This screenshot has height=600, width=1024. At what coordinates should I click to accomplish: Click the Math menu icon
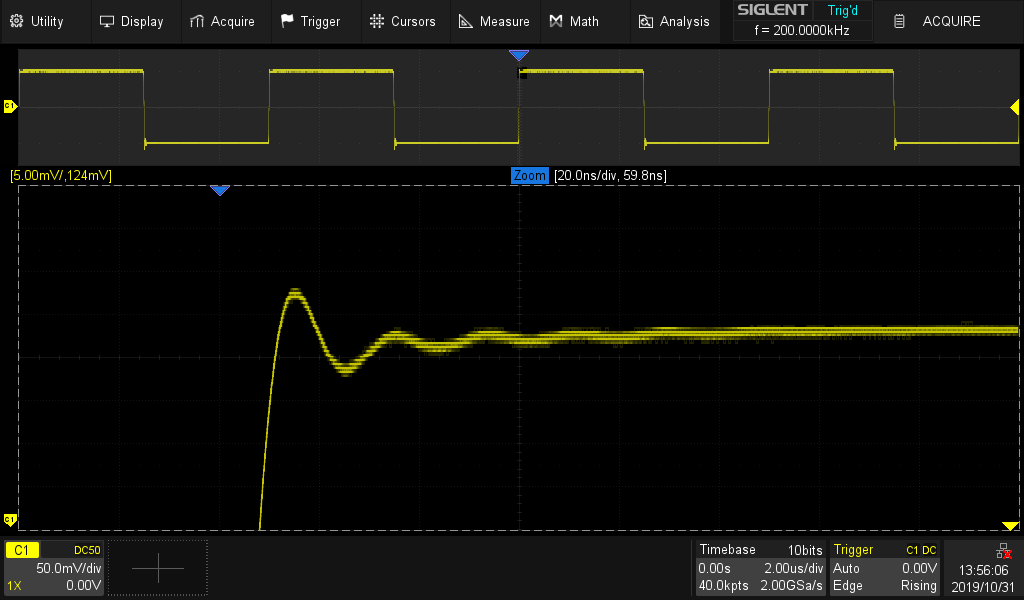tap(557, 21)
